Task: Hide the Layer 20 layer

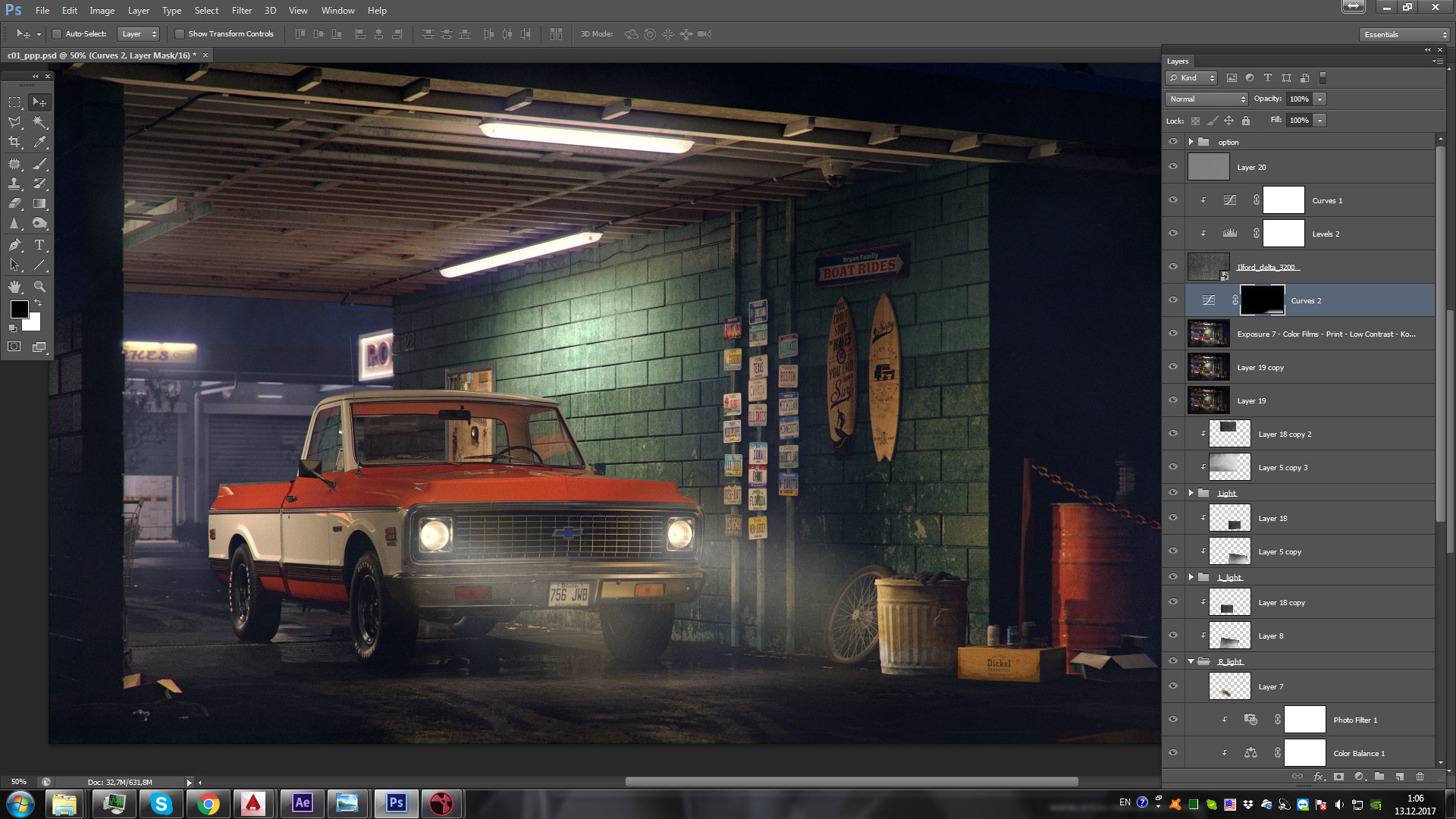Action: point(1173,167)
